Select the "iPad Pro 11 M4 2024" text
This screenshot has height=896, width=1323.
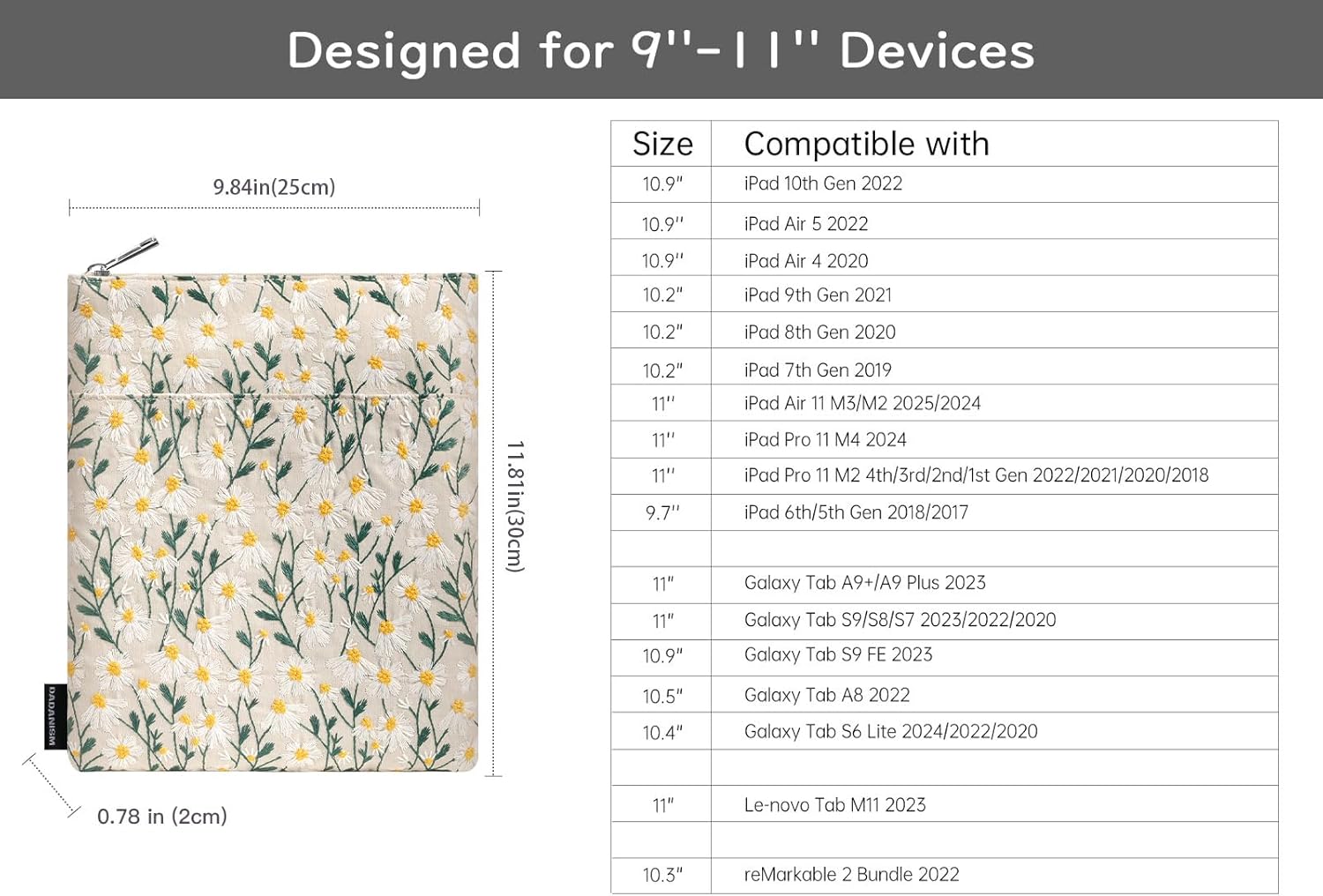(826, 439)
